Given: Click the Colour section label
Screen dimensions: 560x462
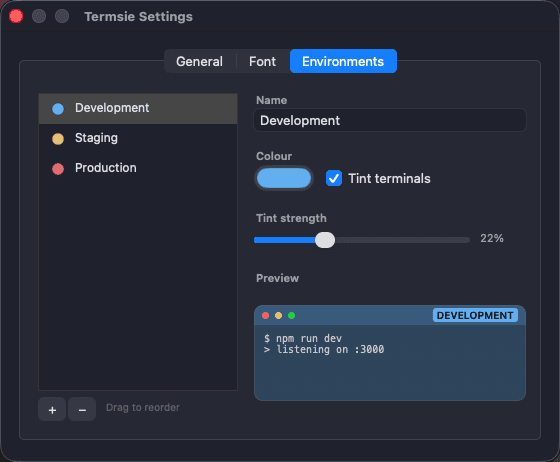Looking at the screenshot, I should click(274, 156).
